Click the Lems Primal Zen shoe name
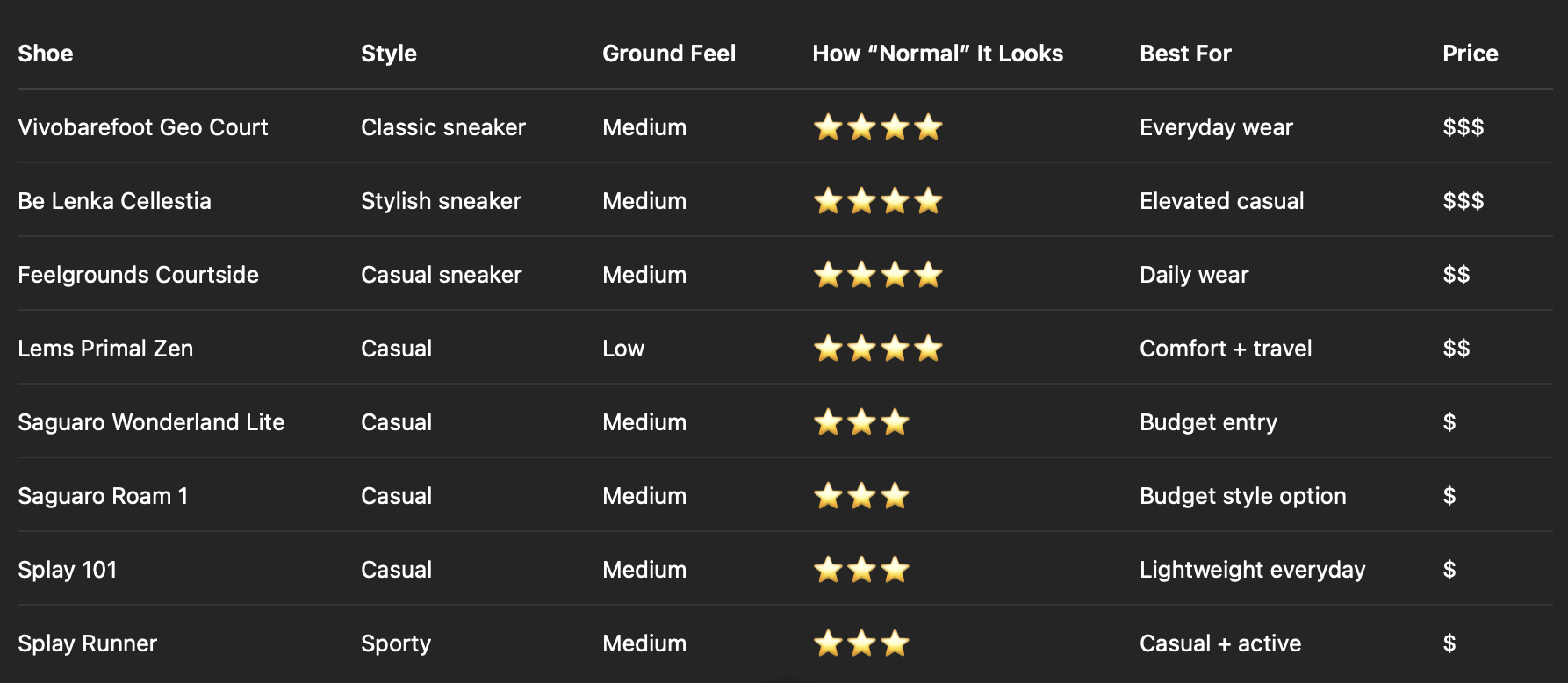This screenshot has height=683, width=1568. [105, 349]
